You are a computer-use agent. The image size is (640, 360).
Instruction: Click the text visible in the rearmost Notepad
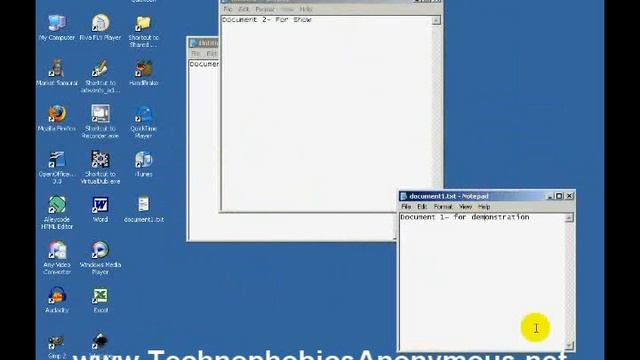(204, 64)
